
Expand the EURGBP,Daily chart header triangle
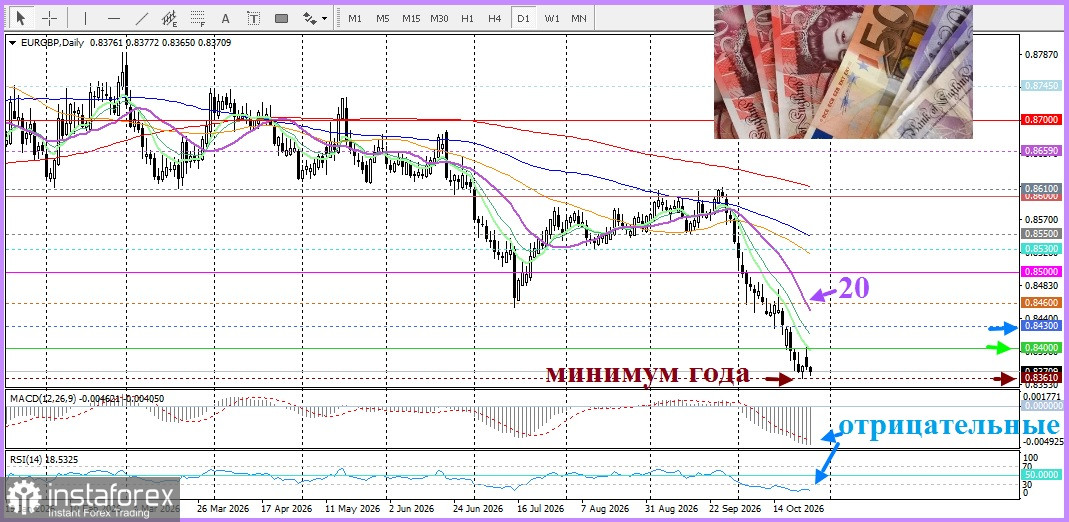[13, 42]
